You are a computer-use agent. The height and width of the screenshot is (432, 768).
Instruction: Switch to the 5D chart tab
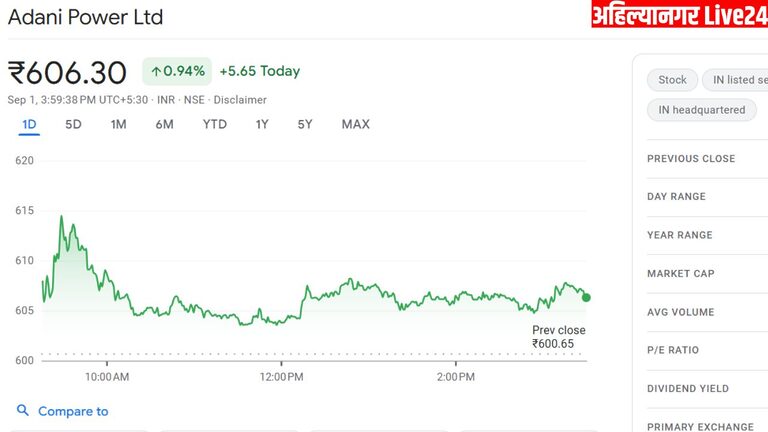click(73, 124)
